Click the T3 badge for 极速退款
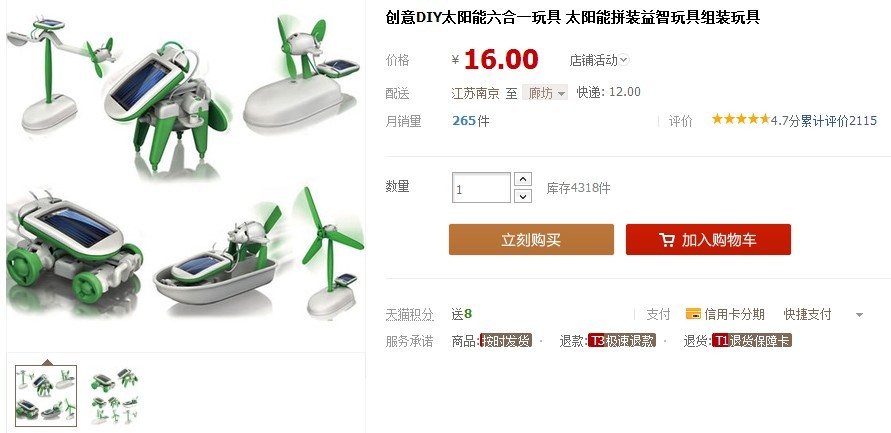The image size is (891, 433). pyautogui.click(x=597, y=341)
